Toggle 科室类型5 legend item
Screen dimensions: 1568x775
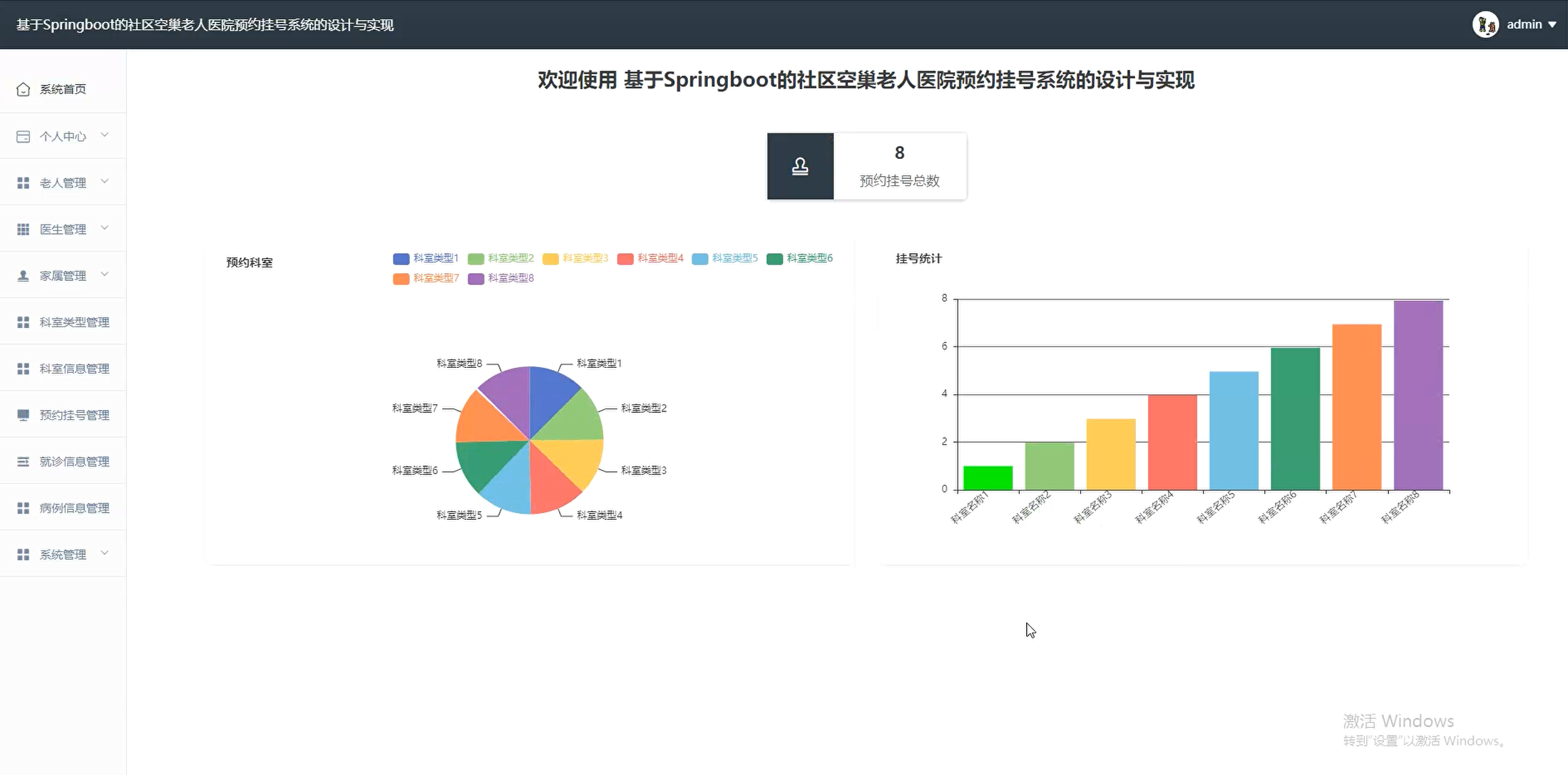725,258
